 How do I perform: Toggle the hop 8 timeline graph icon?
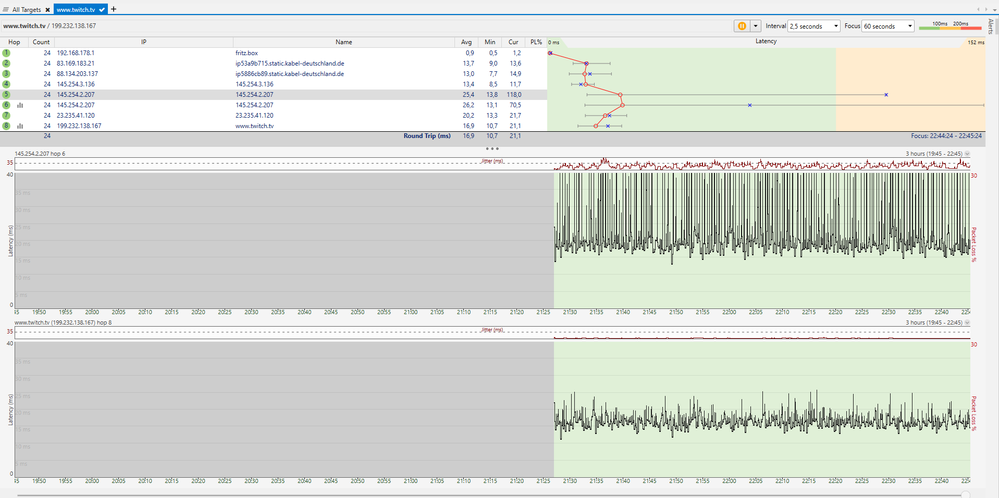pyautogui.click(x=19, y=126)
